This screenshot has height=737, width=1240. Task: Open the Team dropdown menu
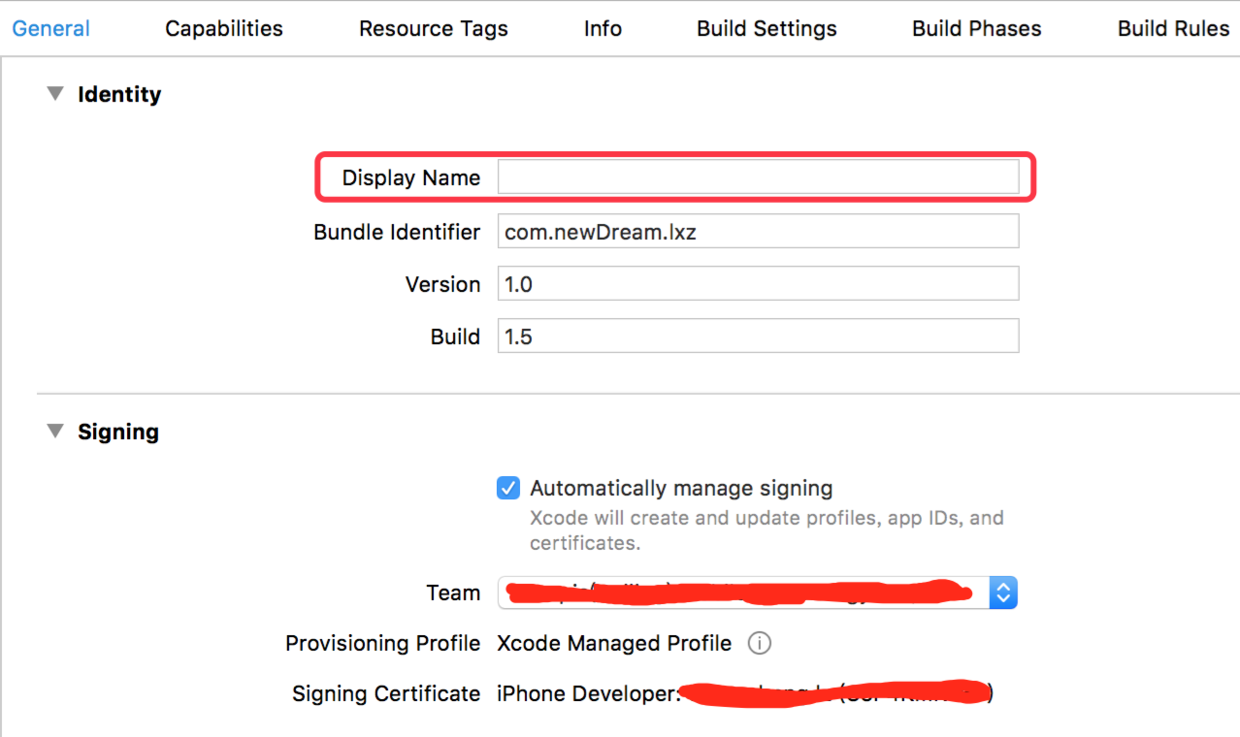[x=1002, y=593]
